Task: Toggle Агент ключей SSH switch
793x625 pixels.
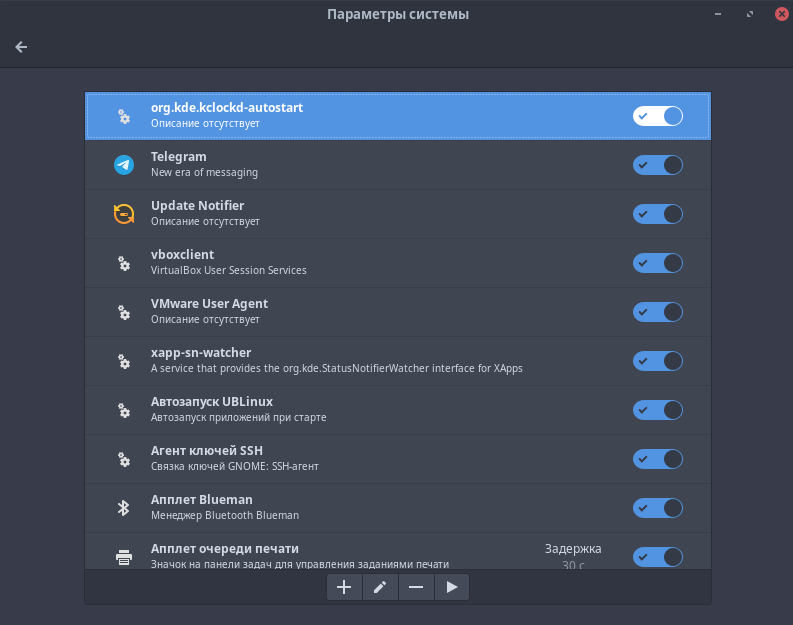Action: pyautogui.click(x=657, y=459)
